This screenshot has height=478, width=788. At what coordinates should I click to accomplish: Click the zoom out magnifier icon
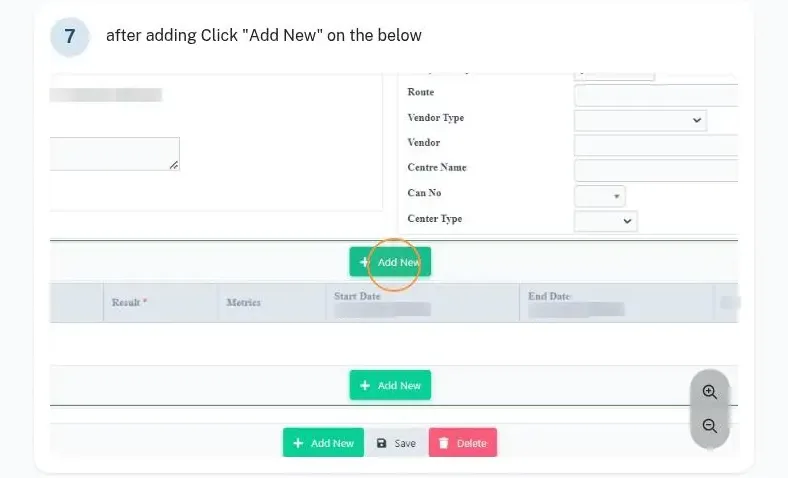pos(710,426)
